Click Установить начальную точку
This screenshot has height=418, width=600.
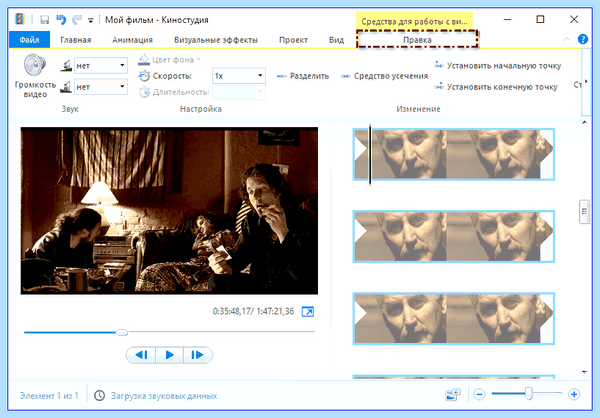click(497, 65)
